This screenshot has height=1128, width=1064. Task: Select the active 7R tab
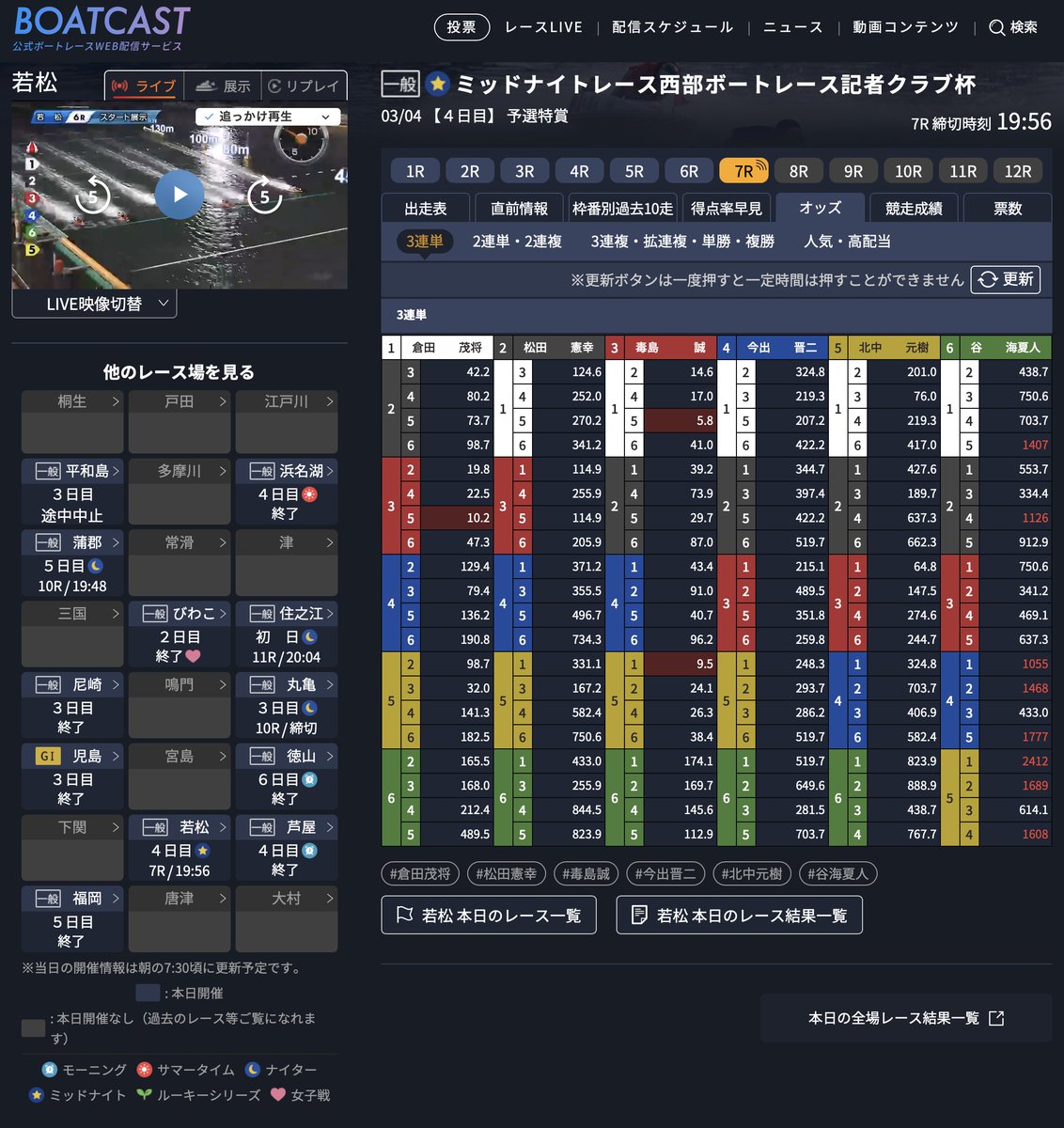pyautogui.click(x=743, y=171)
